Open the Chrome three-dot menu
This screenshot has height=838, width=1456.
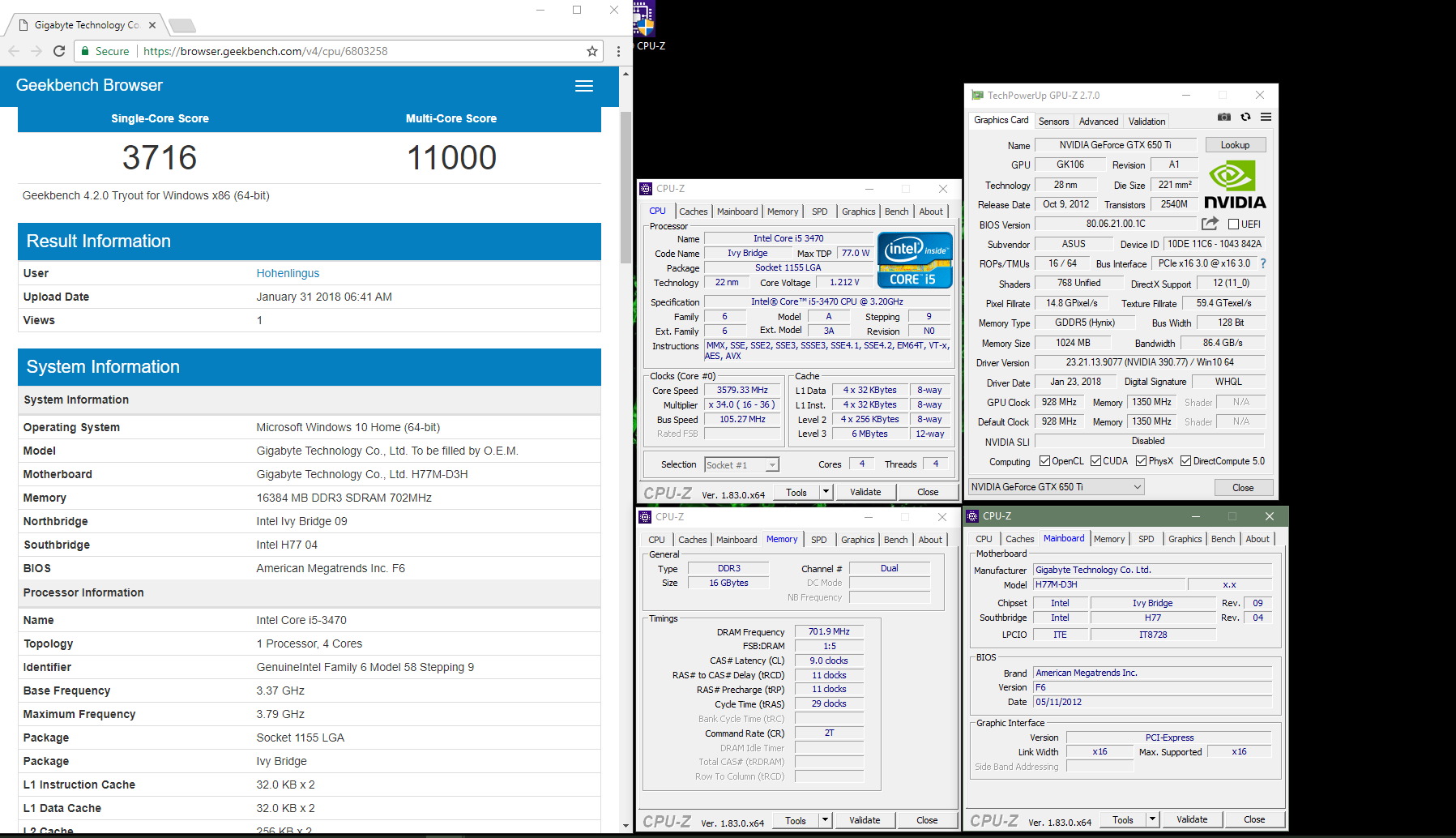(x=618, y=51)
